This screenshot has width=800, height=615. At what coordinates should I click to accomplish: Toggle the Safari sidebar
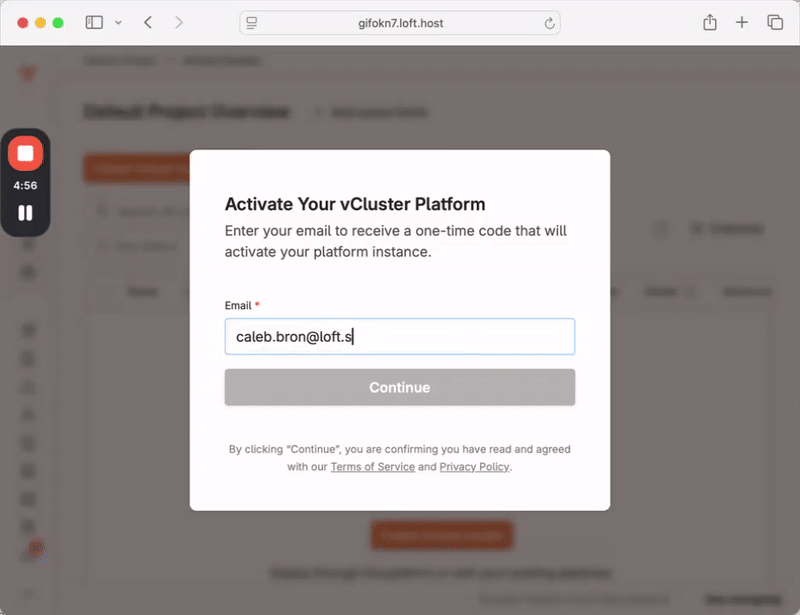pyautogui.click(x=94, y=22)
